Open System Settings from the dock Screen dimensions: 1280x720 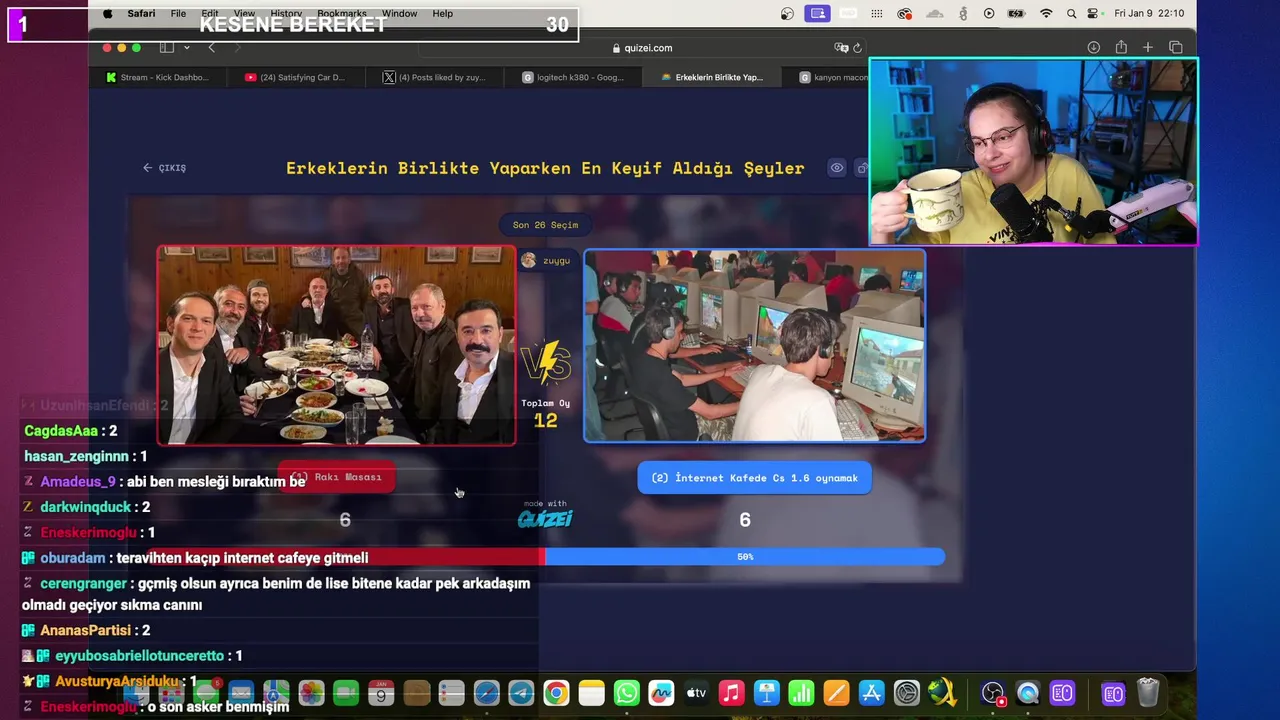click(x=906, y=693)
